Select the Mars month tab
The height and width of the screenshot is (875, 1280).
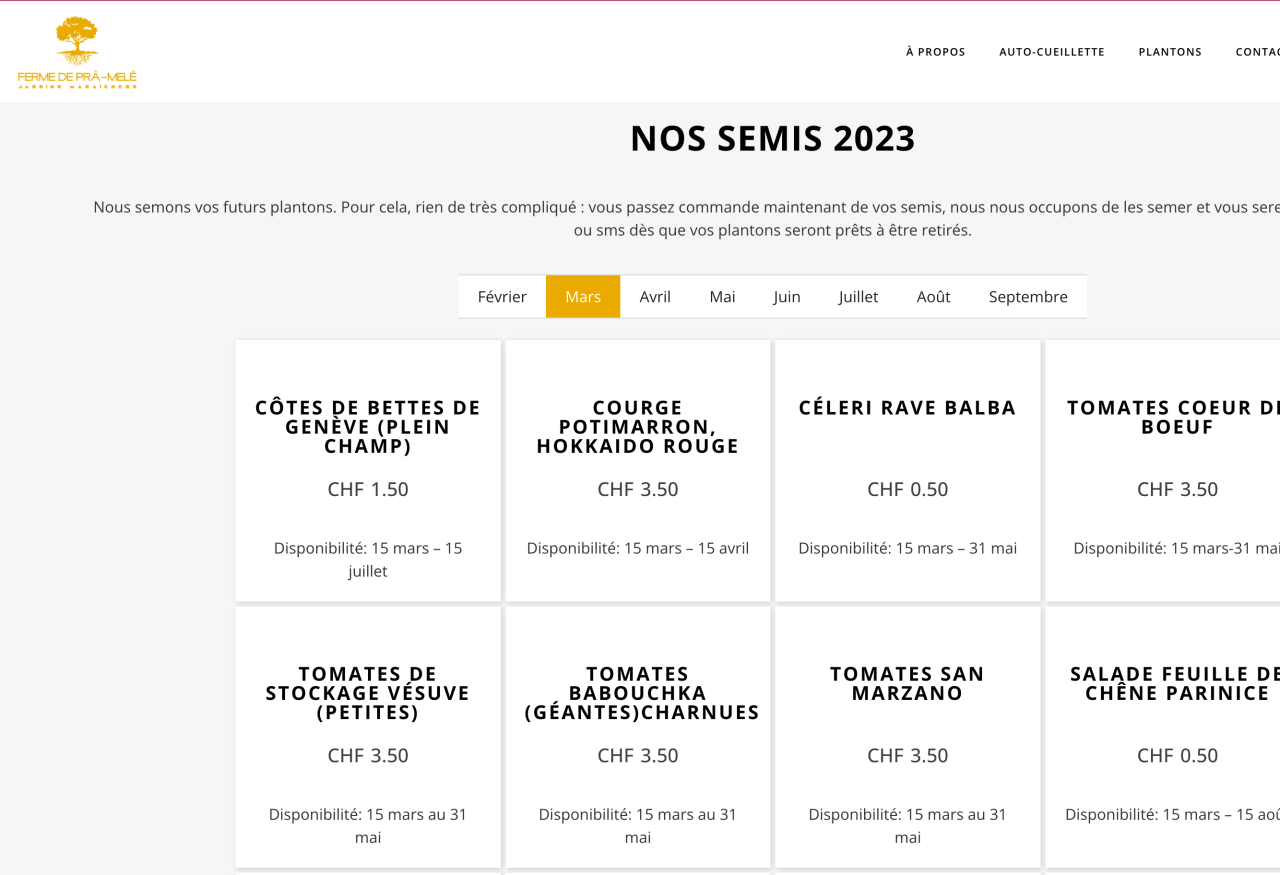pyautogui.click(x=583, y=297)
